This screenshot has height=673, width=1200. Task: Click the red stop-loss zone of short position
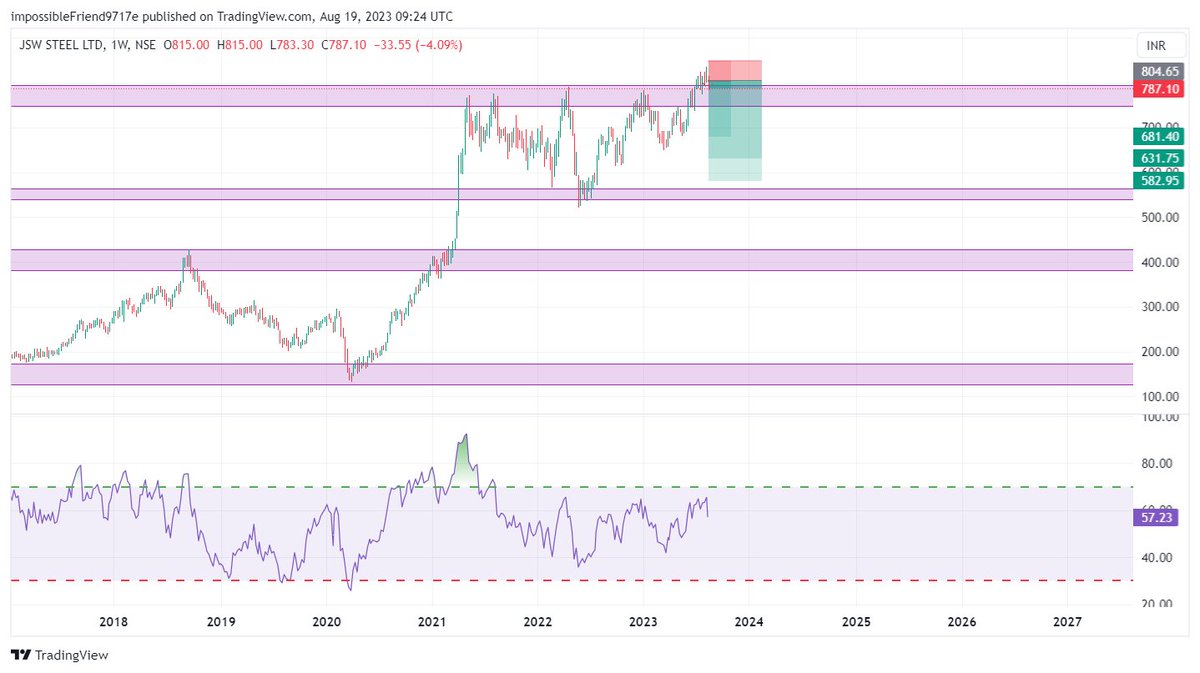[x=735, y=70]
